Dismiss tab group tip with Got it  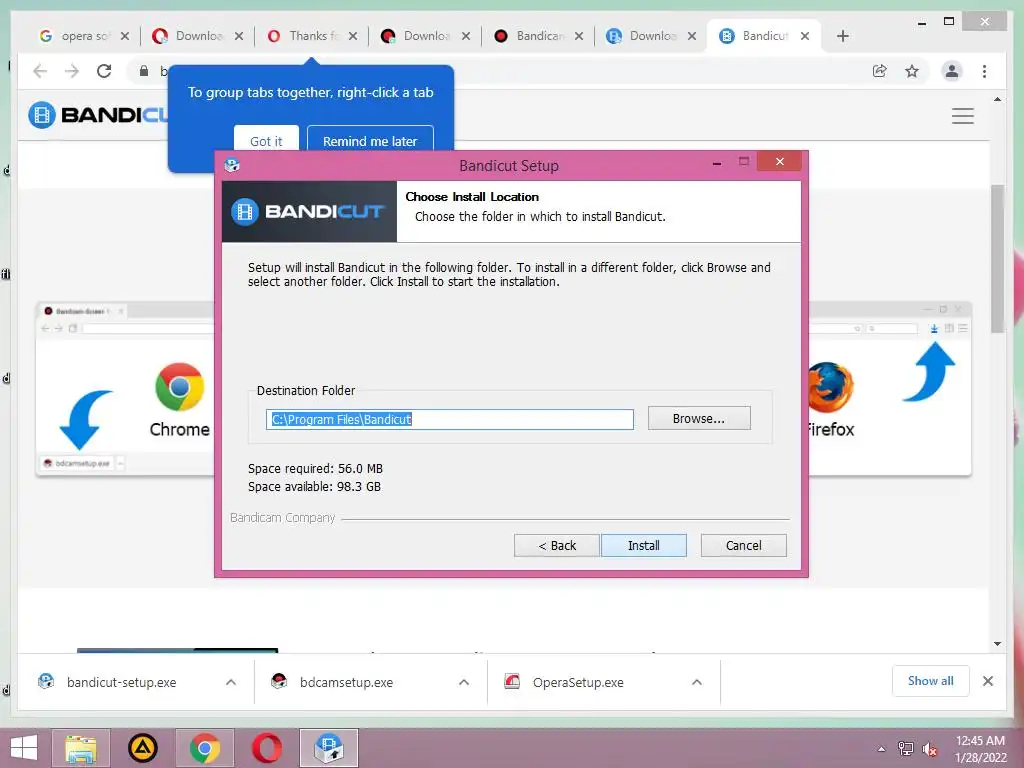tap(266, 140)
